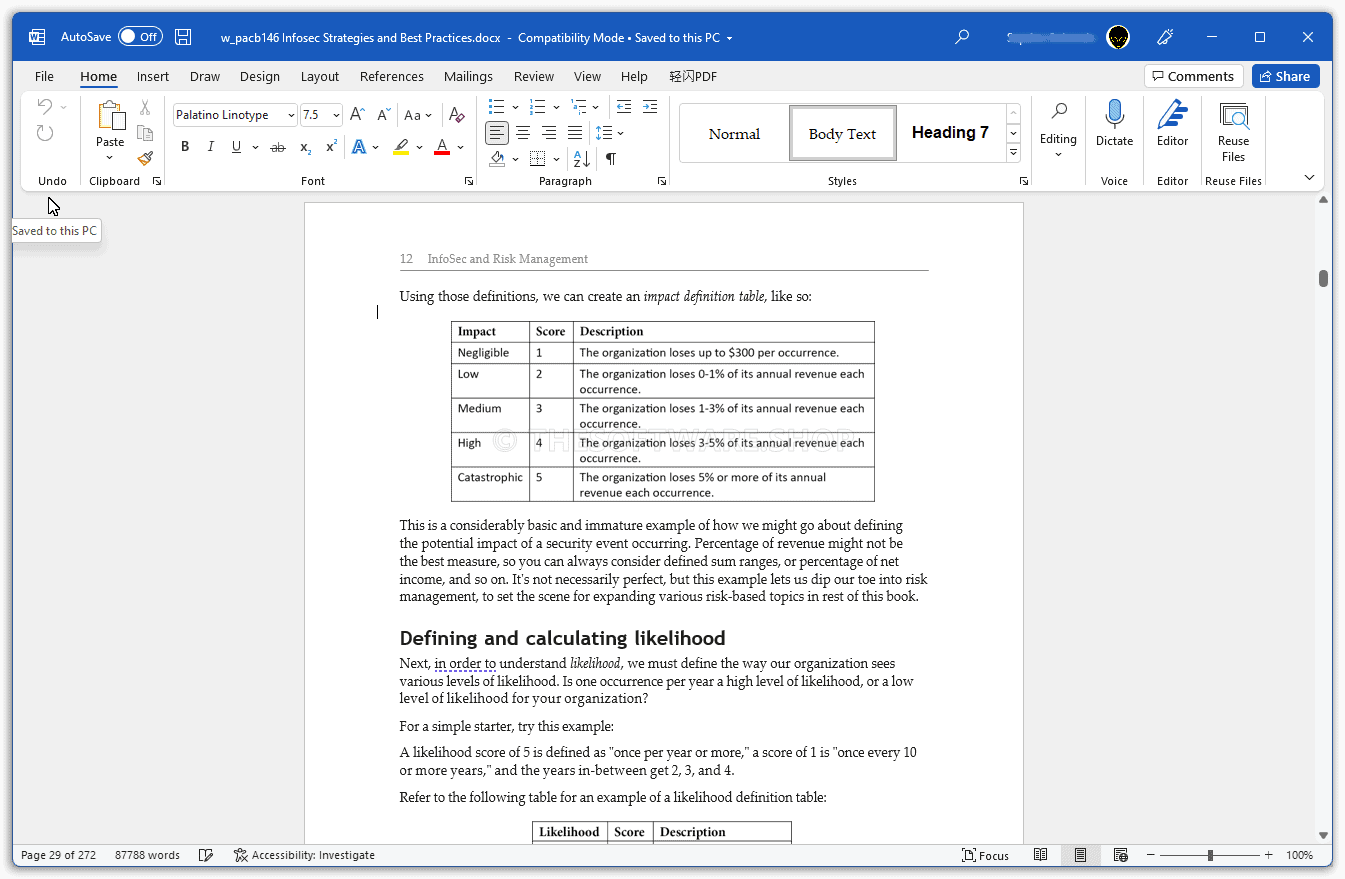Toggle Italic formatting

point(210,147)
